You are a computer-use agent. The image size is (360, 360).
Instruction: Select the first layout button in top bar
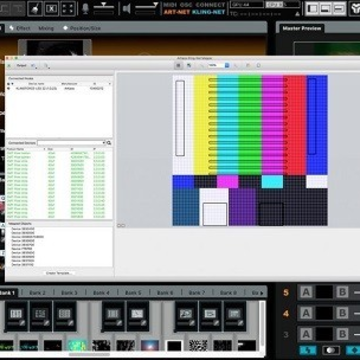(312, 9)
